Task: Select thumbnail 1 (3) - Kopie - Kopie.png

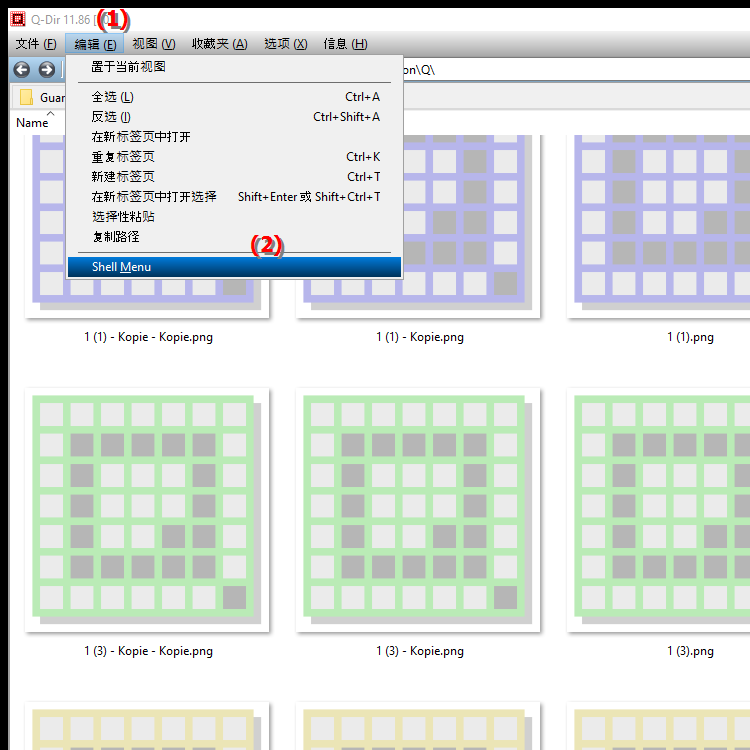Action: click(147, 510)
